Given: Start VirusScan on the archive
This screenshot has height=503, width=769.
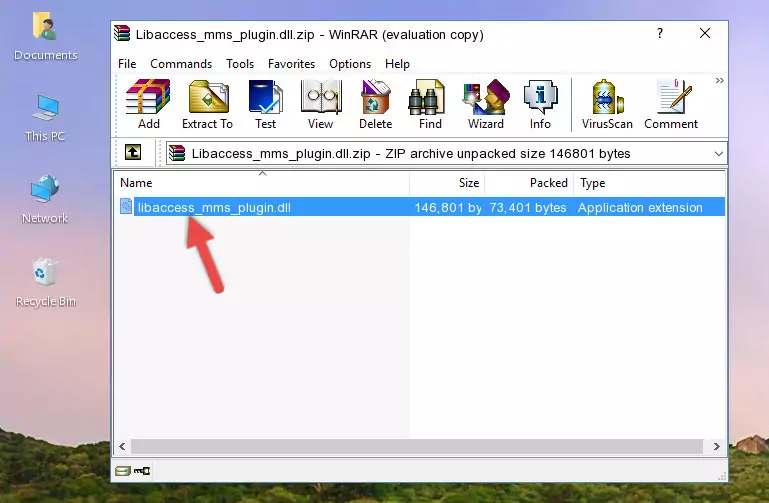Looking at the screenshot, I should pyautogui.click(x=607, y=104).
